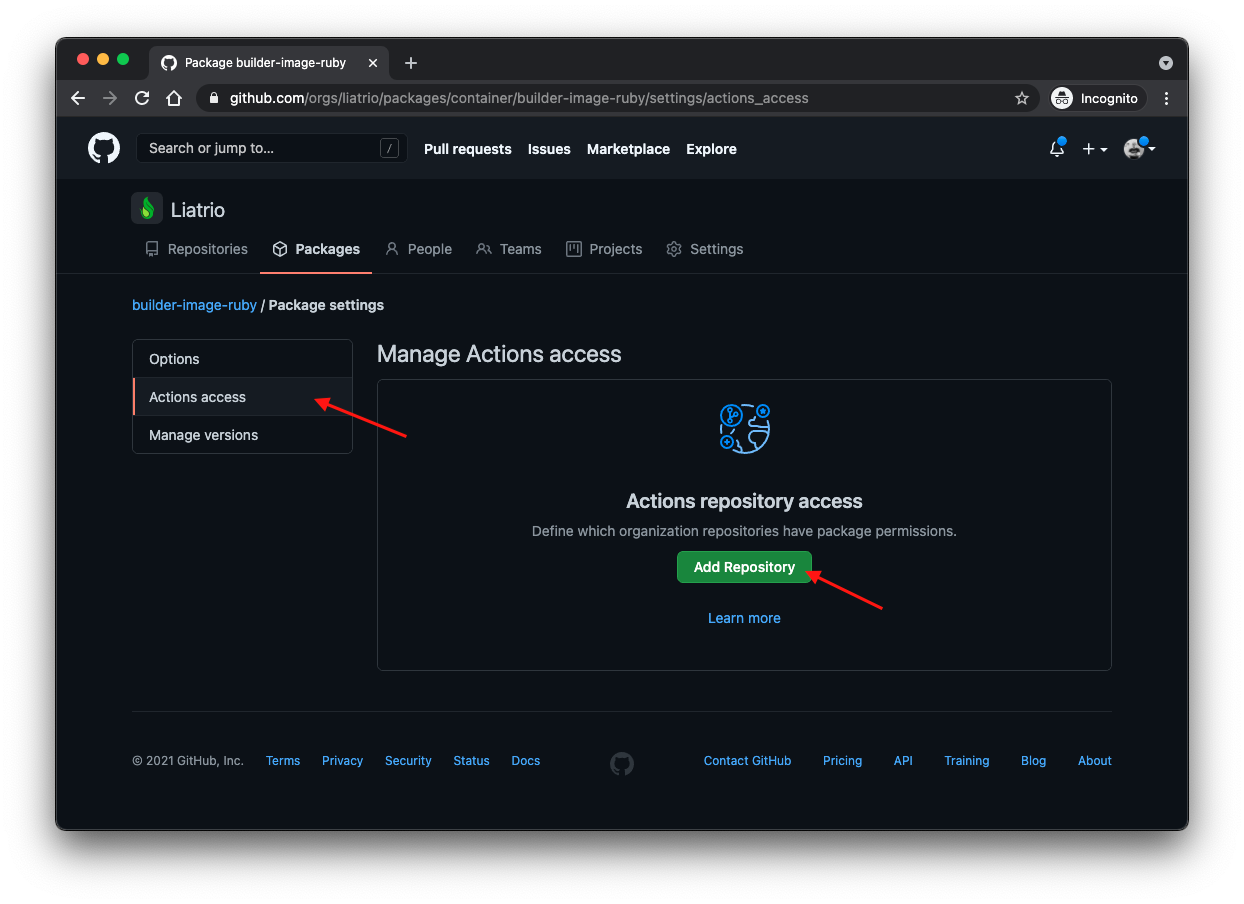Image resolution: width=1244 pixels, height=904 pixels.
Task: Switch to the Repositories tab
Action: (196, 249)
